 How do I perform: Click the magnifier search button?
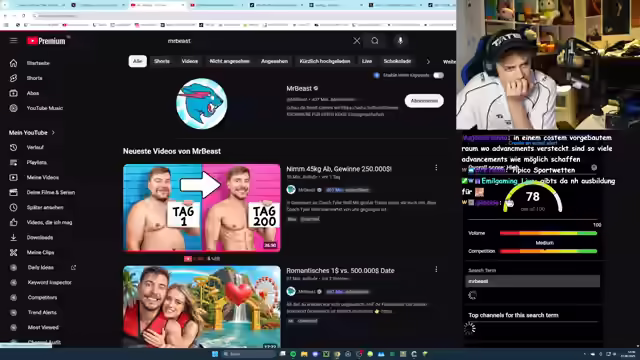click(375, 41)
